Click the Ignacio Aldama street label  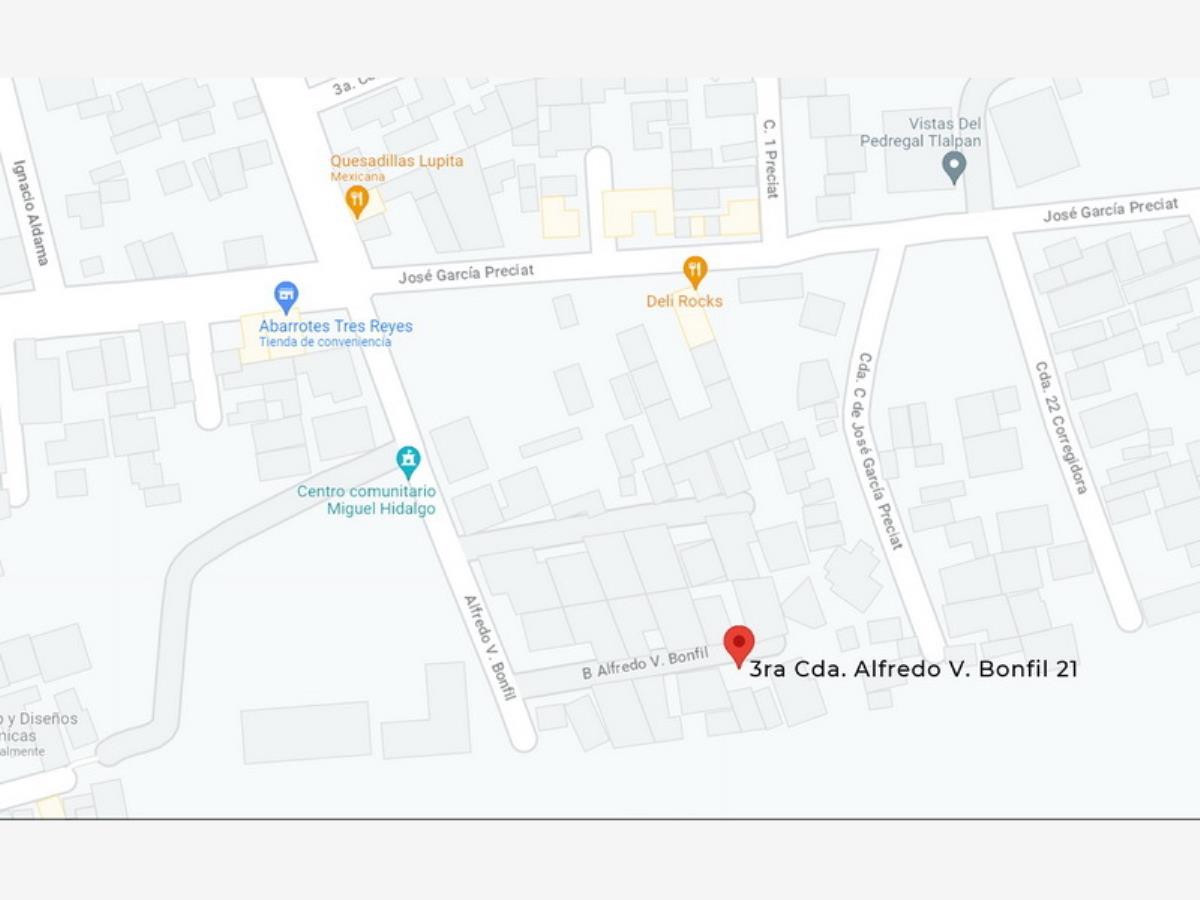(30, 212)
